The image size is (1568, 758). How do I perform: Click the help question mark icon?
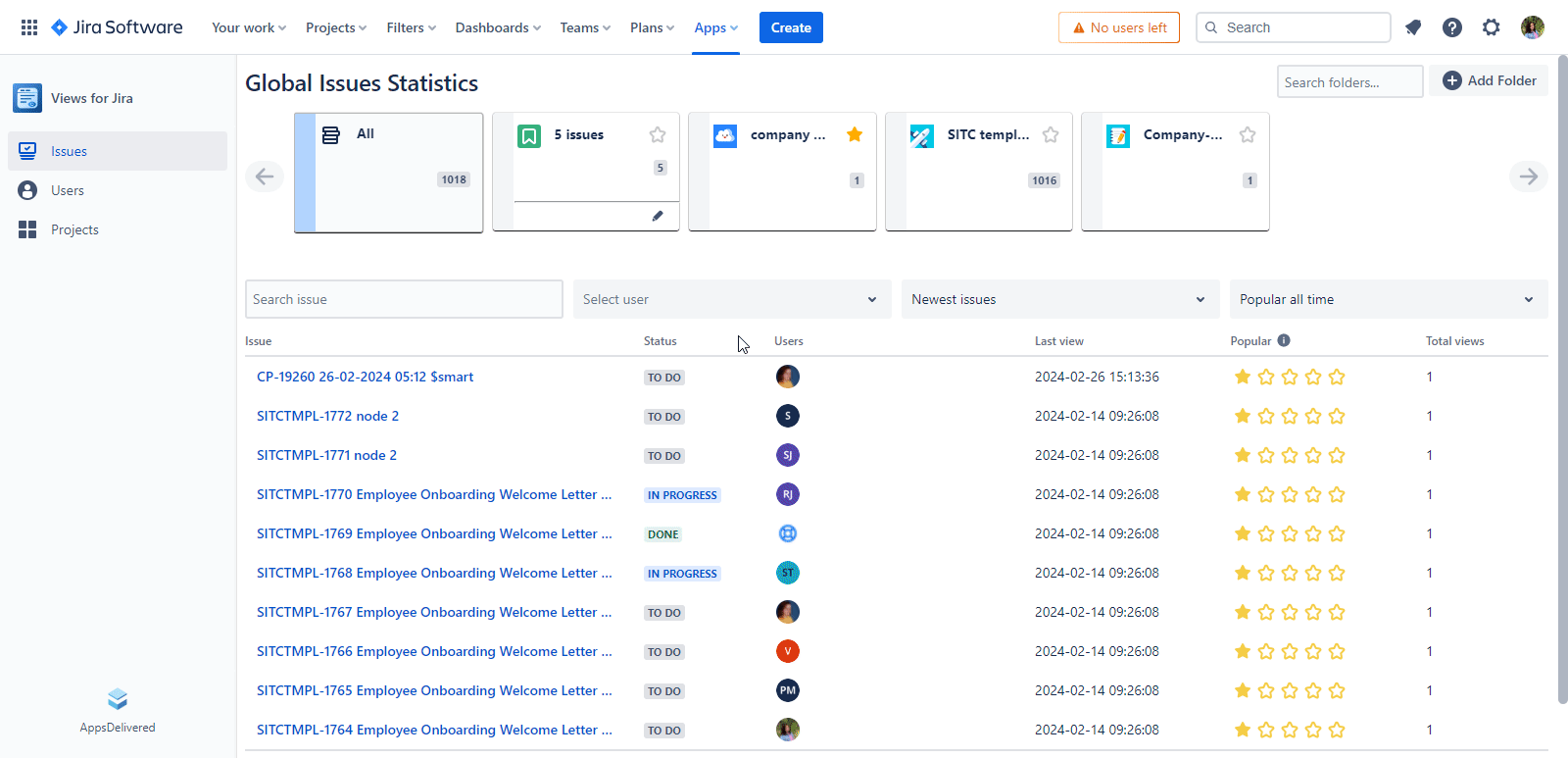(1452, 27)
